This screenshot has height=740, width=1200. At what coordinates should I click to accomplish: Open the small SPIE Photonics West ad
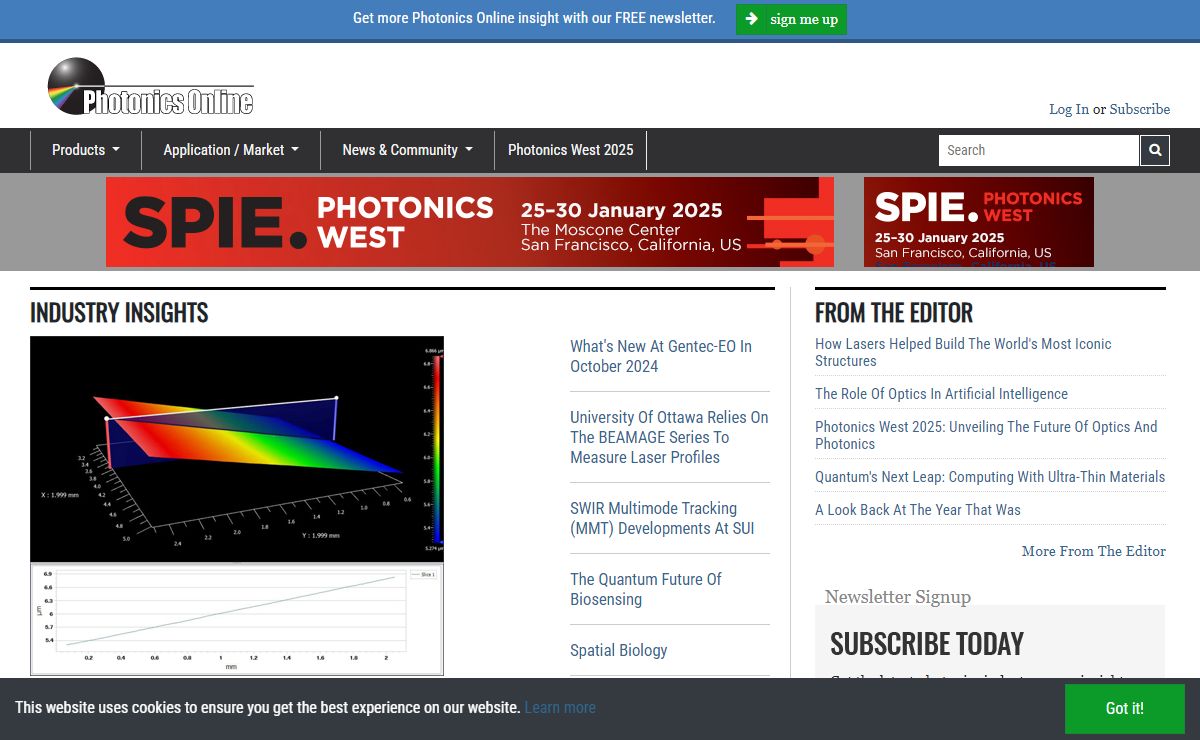coord(979,222)
